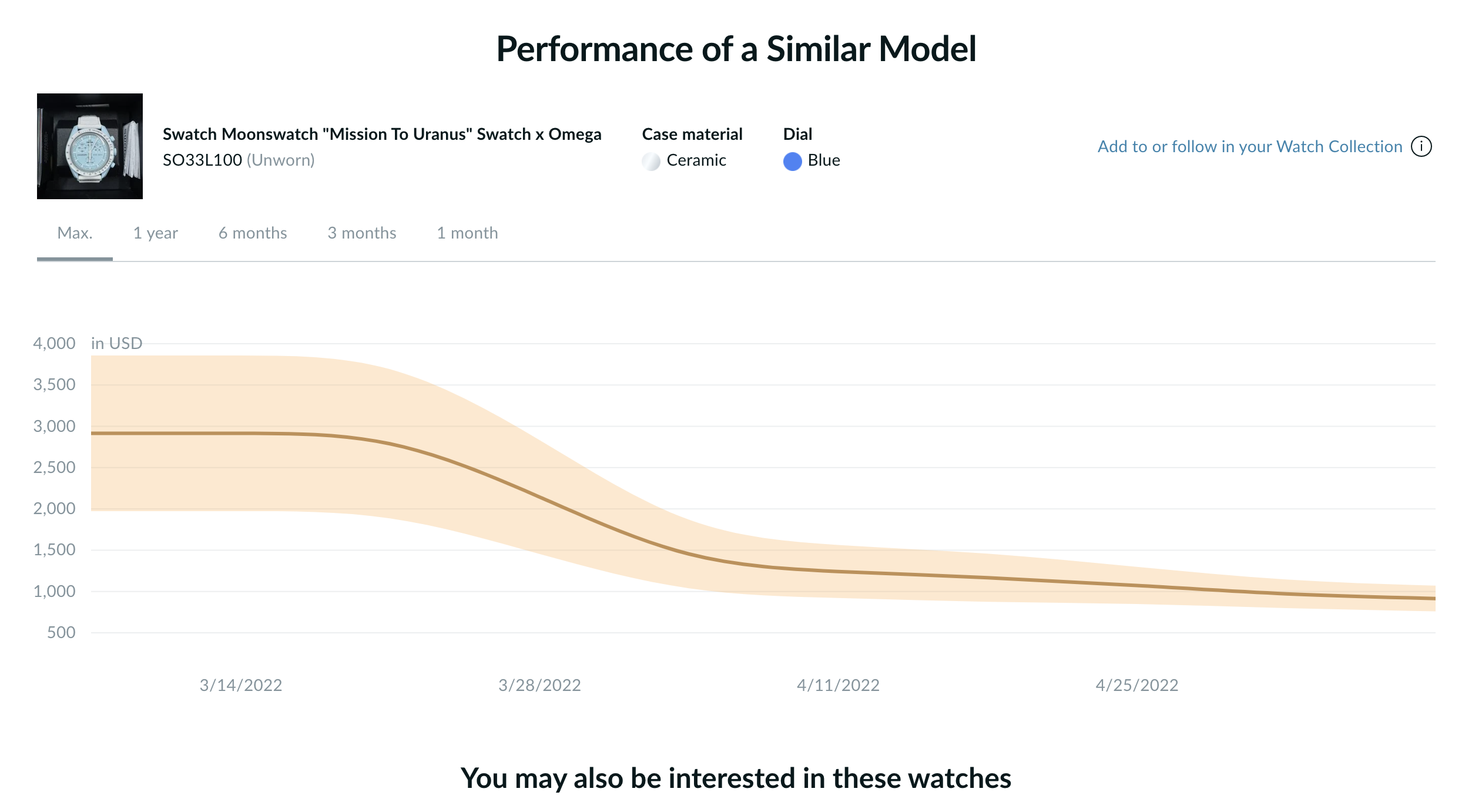Click the 4/25/2022 date axis marker
Viewport: 1482px width, 812px height.
pos(1136,685)
